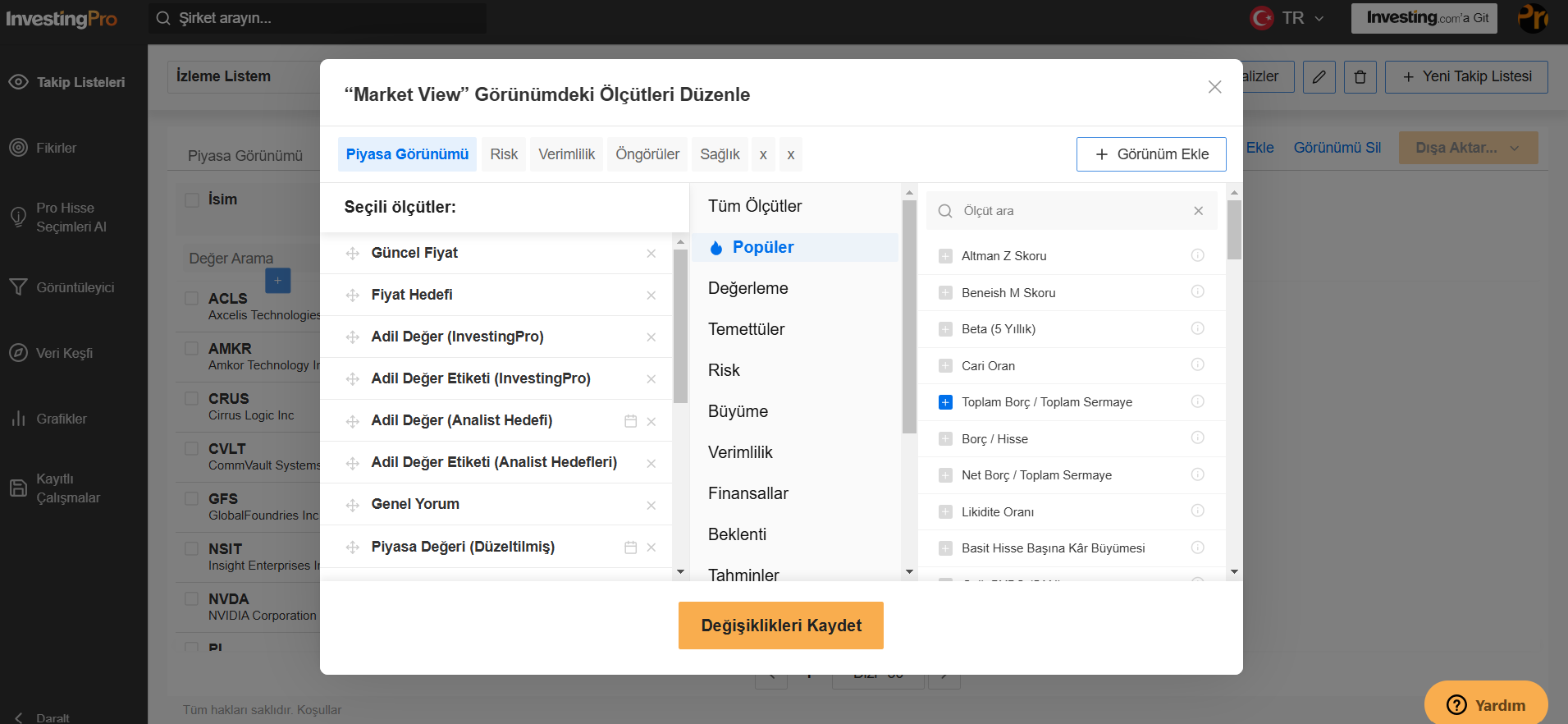Add Net Borç / Toplam Sermaye metric
The width and height of the screenshot is (1568, 724).
(x=945, y=475)
